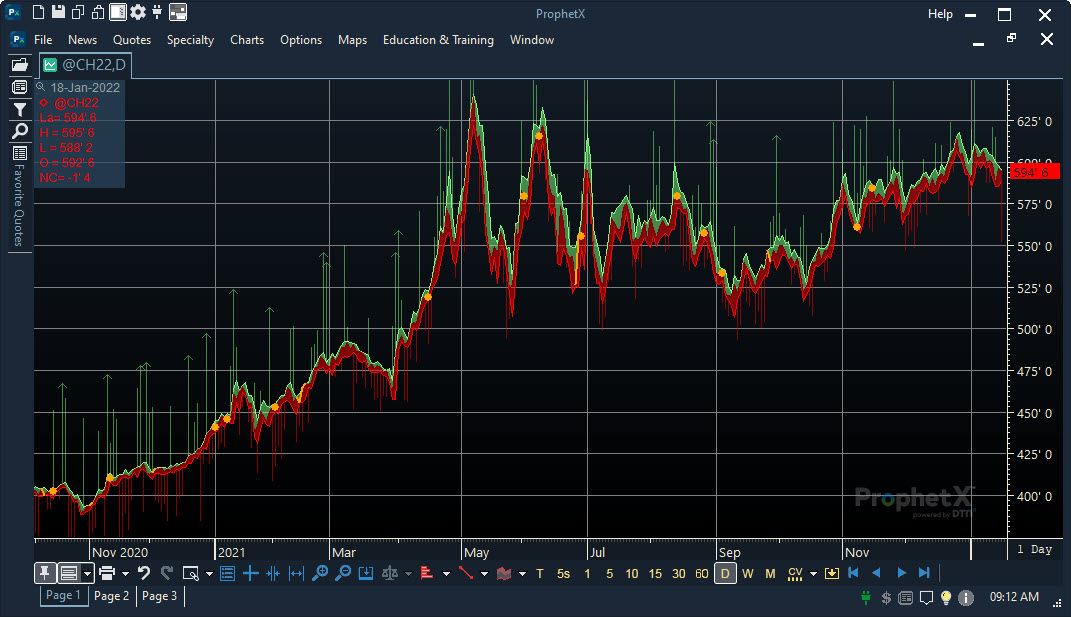1071x617 pixels.
Task: Open dropdown arrow next to print icon
Action: (x=125, y=574)
